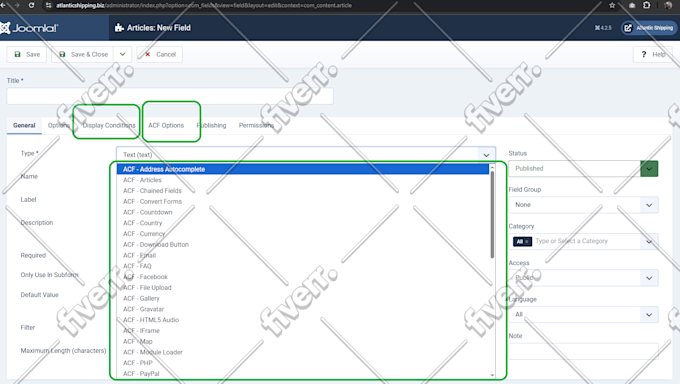Viewport: 680px width, 384px height.
Task: Select ACF - FAQ option
Action: click(303, 266)
